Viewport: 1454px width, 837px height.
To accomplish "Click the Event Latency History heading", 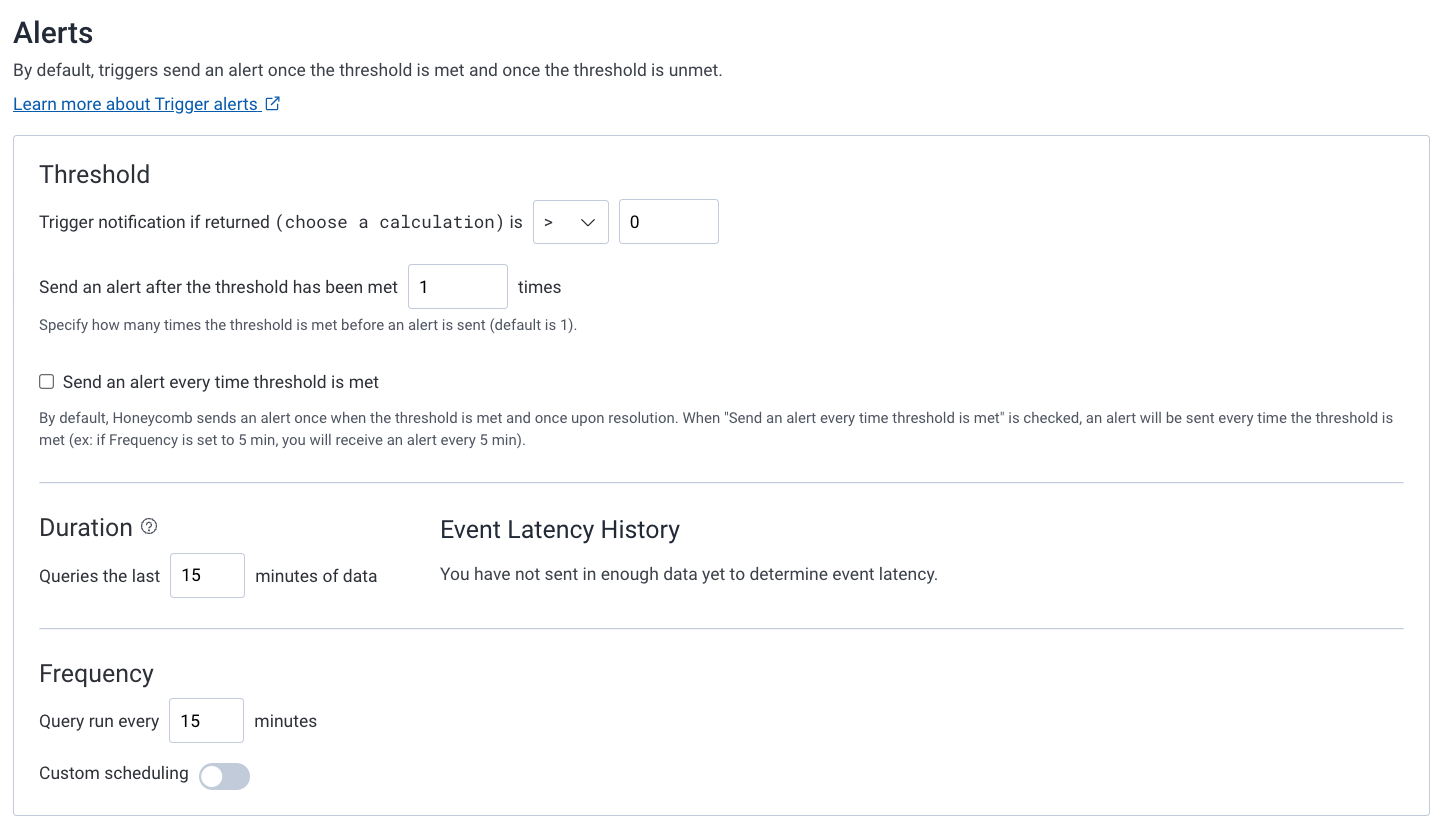I will (x=560, y=529).
